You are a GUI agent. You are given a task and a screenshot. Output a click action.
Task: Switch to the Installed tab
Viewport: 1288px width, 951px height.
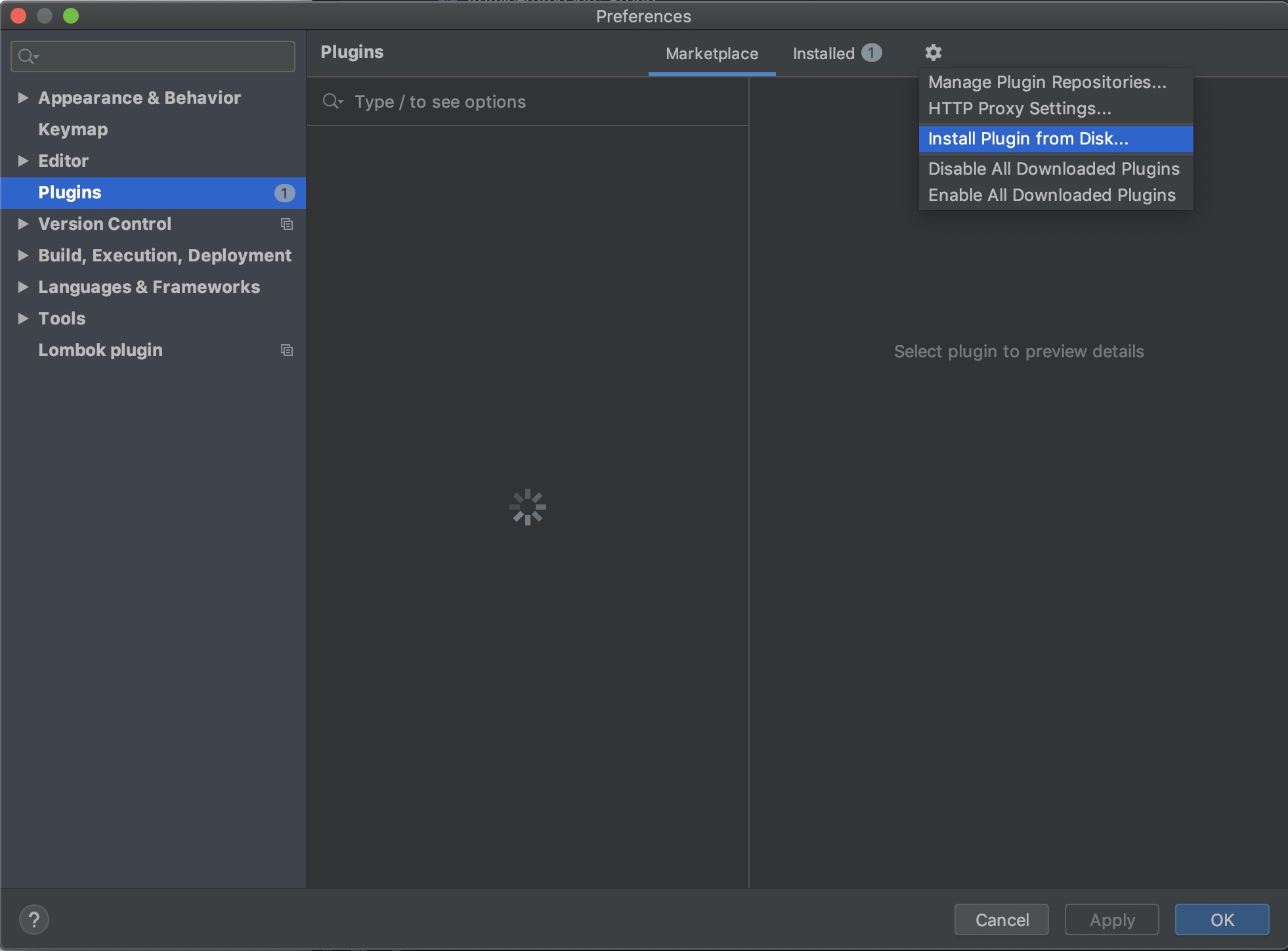823,54
